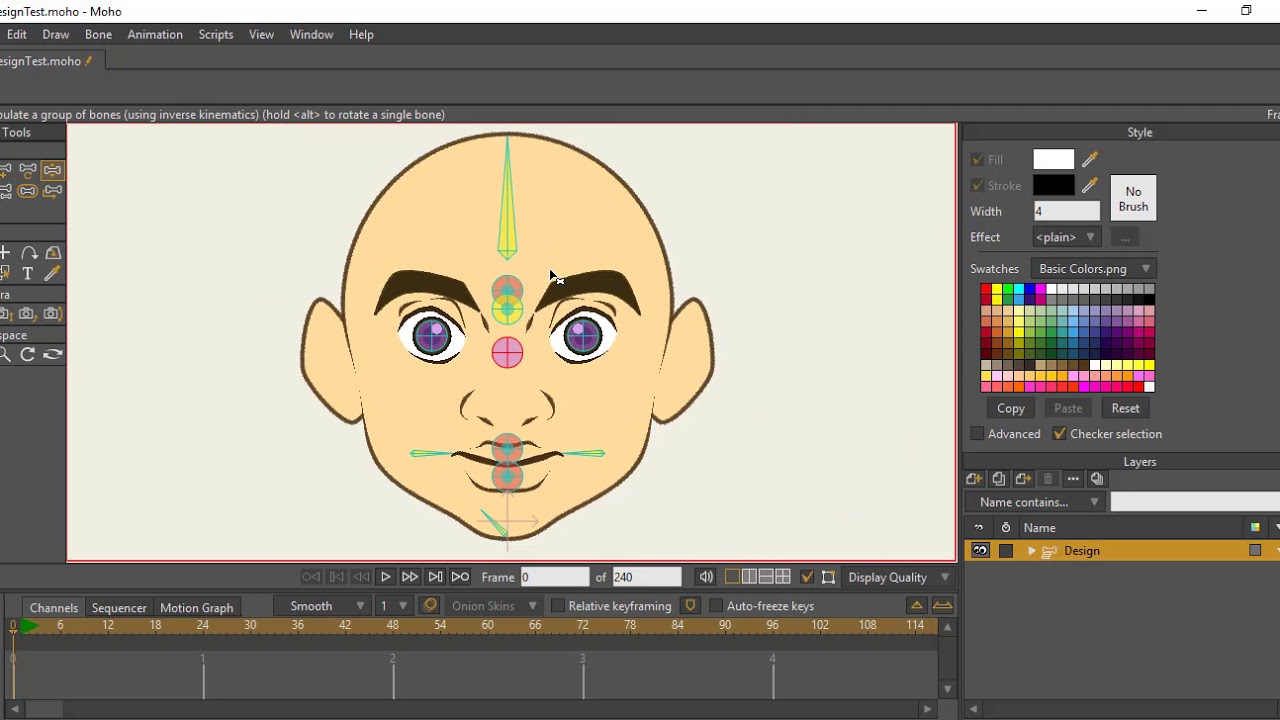
Task: Toggle audio mute speaker icon
Action: pos(706,577)
